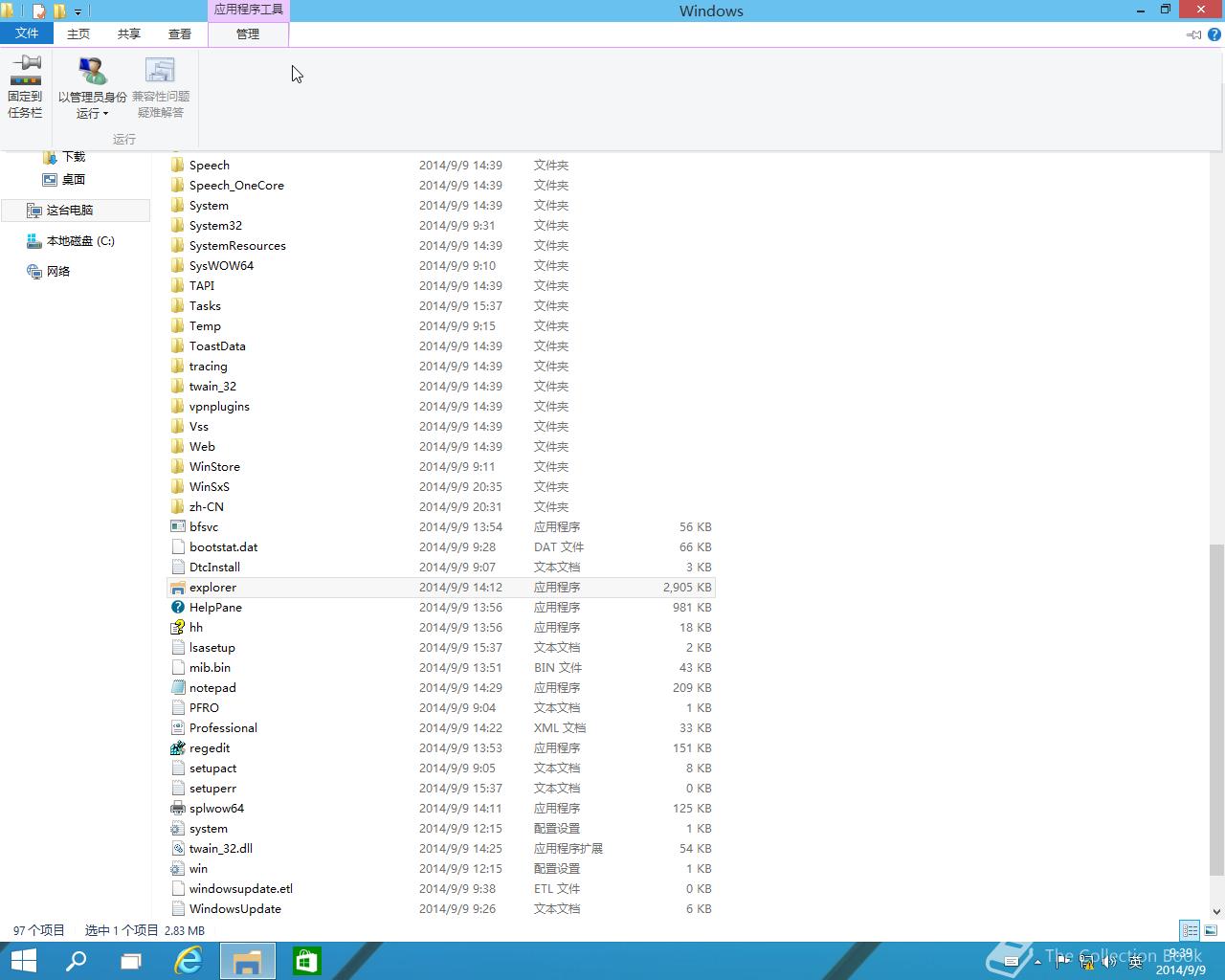Select 网络 in navigation pane

(49, 271)
